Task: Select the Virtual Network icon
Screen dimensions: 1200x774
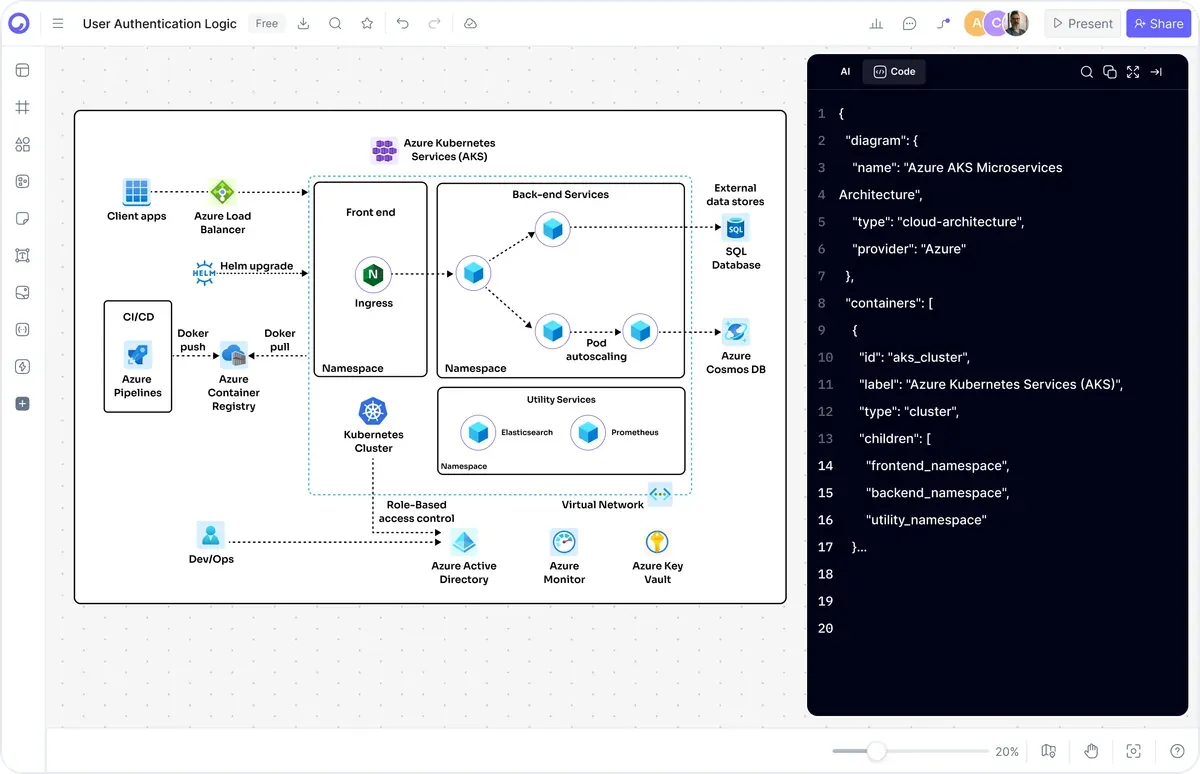Action: pyautogui.click(x=660, y=493)
